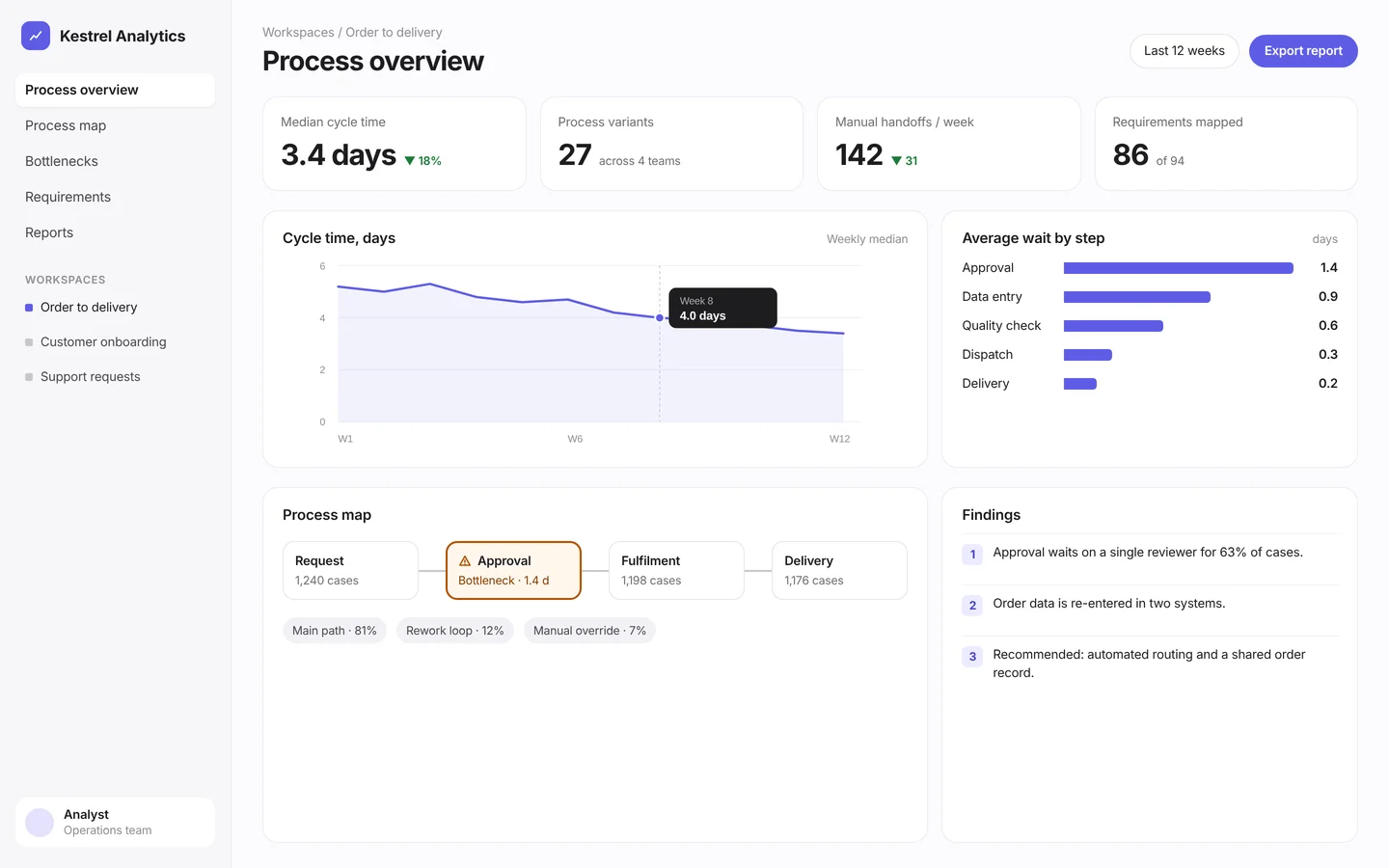The height and width of the screenshot is (868, 1389).
Task: Select the Fulfilment process step card
Action: coord(676,571)
